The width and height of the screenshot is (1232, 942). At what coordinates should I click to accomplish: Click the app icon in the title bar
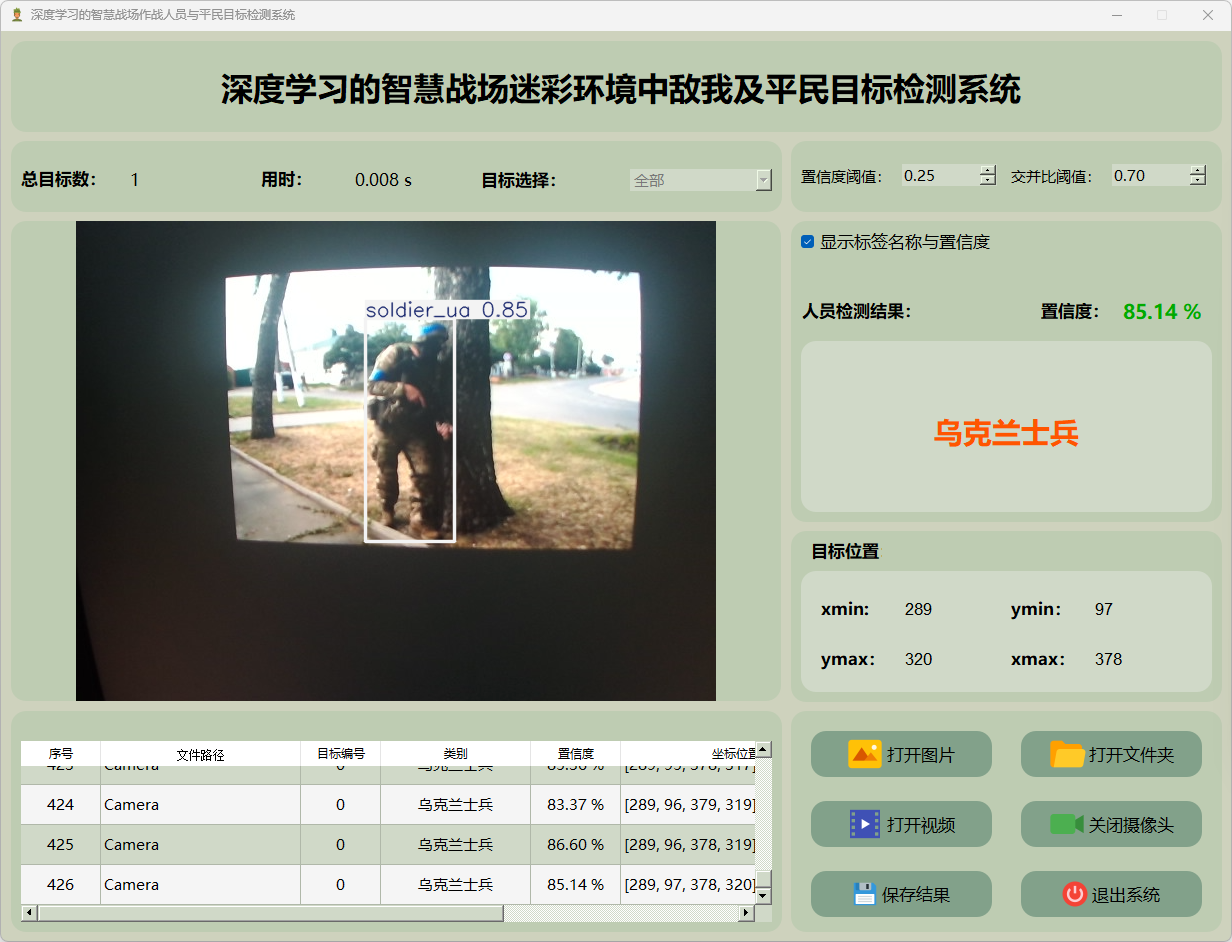16,15
